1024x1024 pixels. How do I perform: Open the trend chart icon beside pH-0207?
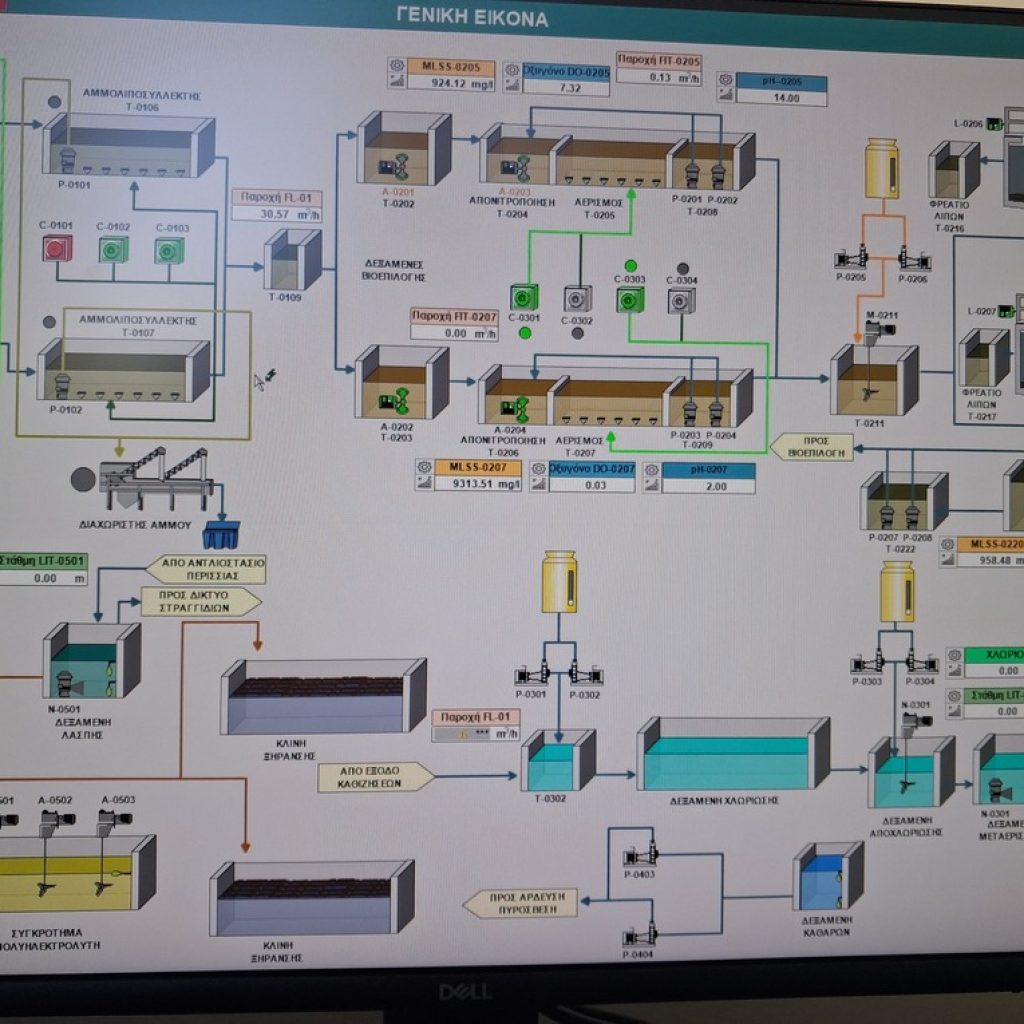point(651,486)
